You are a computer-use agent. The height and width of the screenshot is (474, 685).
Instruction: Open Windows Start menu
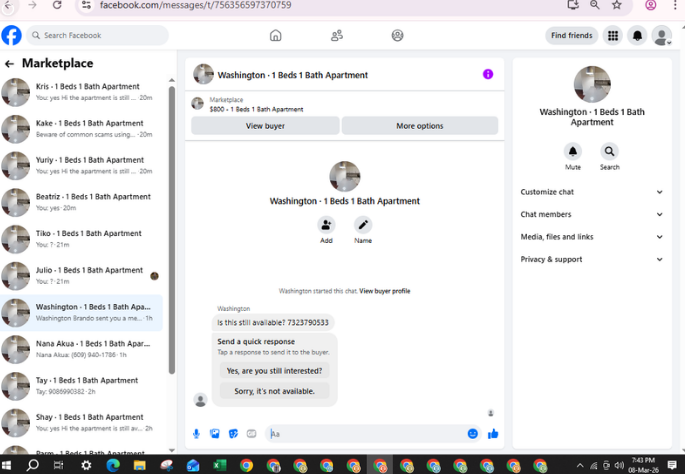(x=7, y=465)
